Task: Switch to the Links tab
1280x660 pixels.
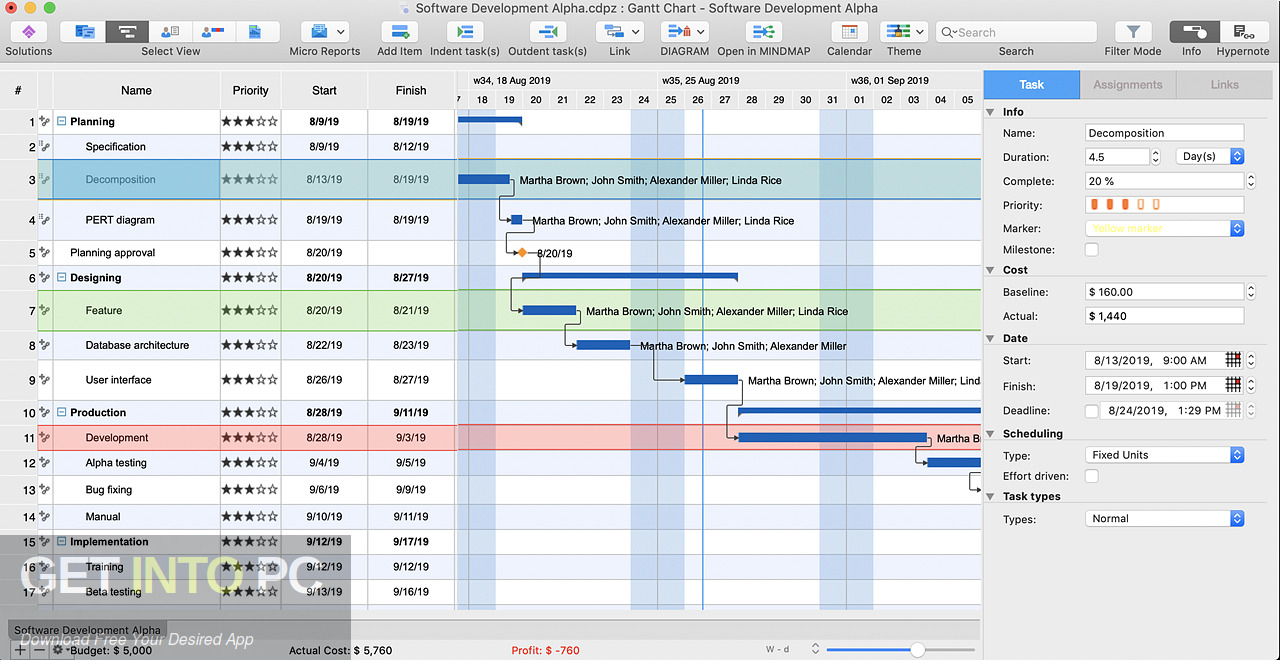Action: pyautogui.click(x=1225, y=85)
